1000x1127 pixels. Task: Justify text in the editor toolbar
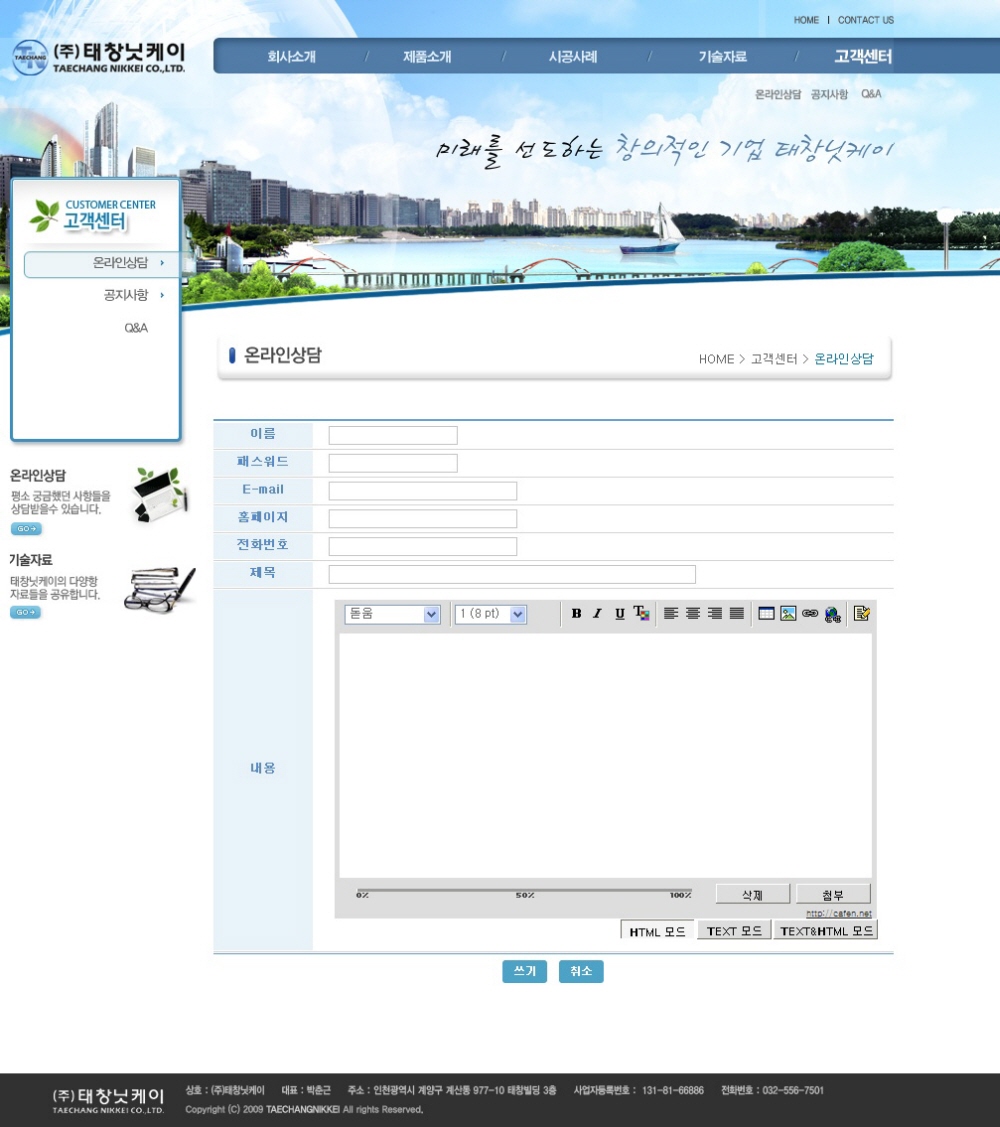pos(736,614)
